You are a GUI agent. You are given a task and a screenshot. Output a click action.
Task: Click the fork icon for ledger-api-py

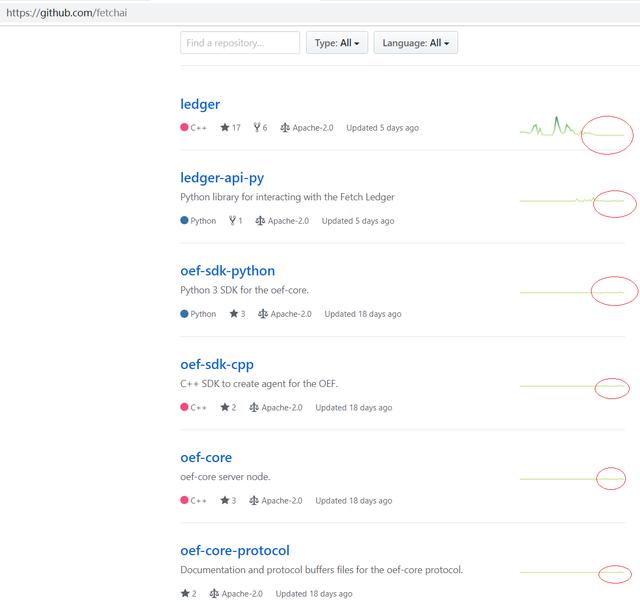tap(232, 221)
